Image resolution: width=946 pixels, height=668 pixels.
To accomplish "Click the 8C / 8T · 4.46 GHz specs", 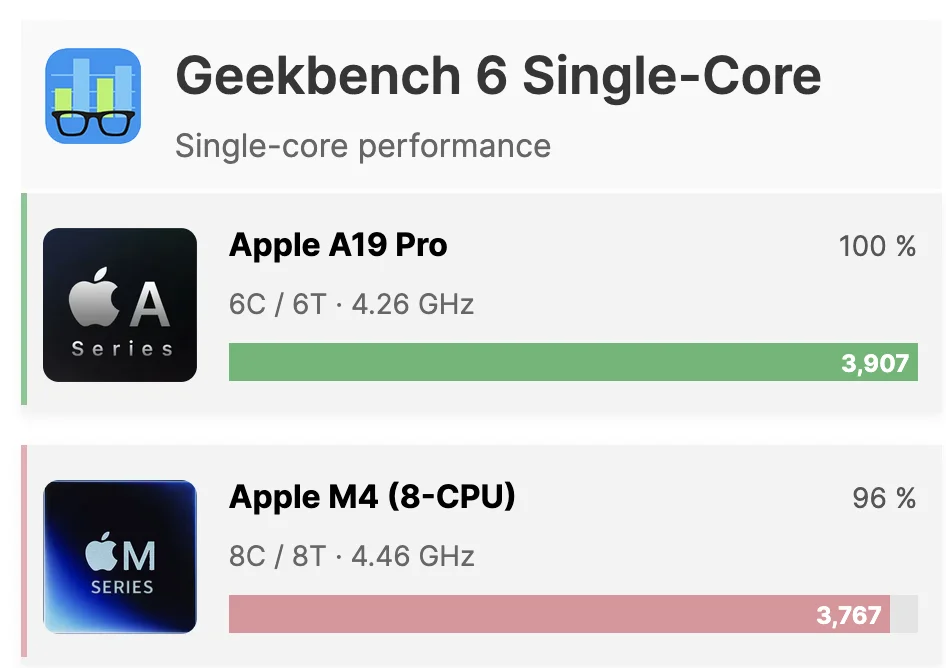I will pos(351,556).
